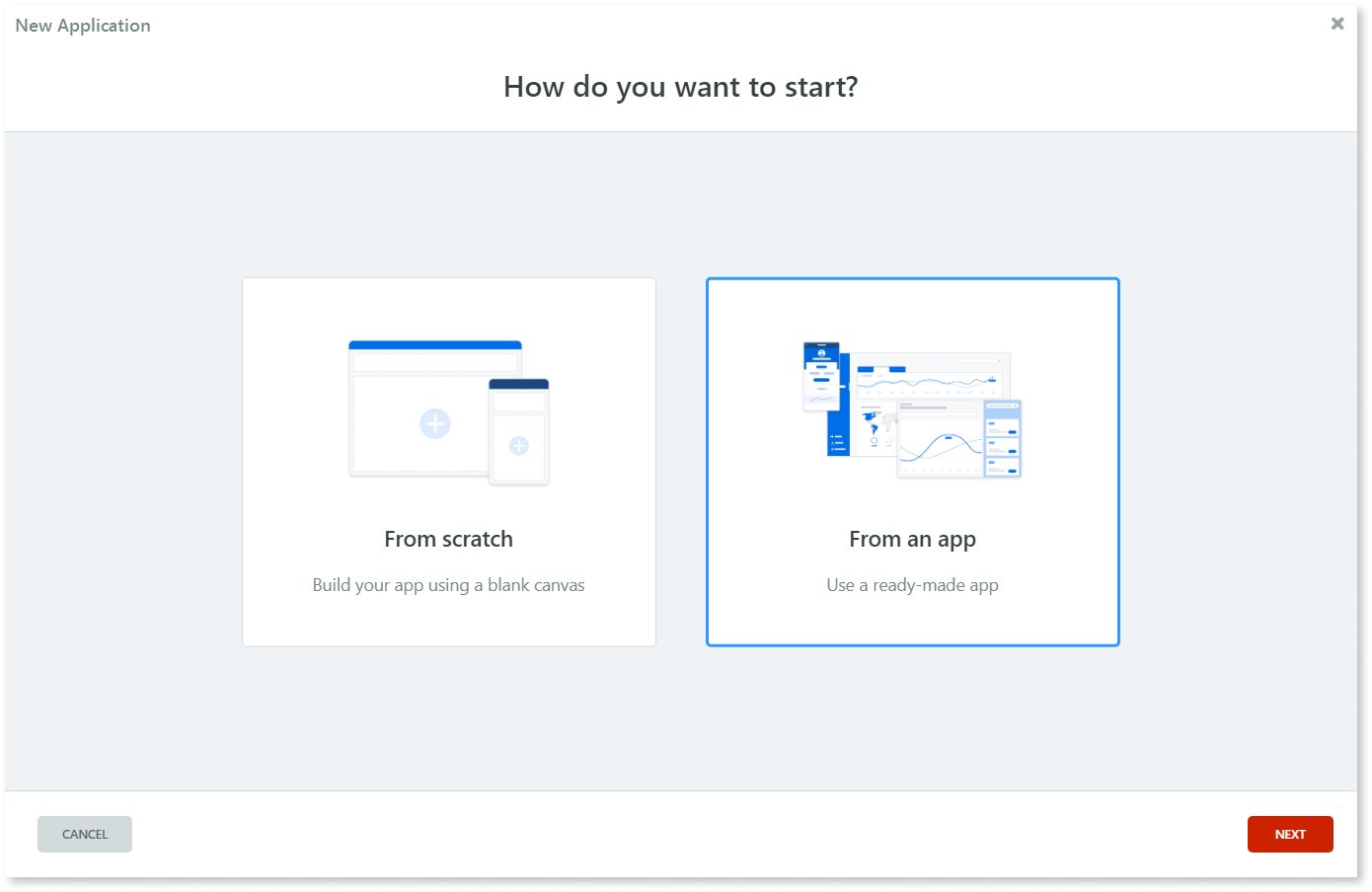Click the 'New Application' dialog title
The width and height of the screenshot is (1372, 892).
[83, 26]
